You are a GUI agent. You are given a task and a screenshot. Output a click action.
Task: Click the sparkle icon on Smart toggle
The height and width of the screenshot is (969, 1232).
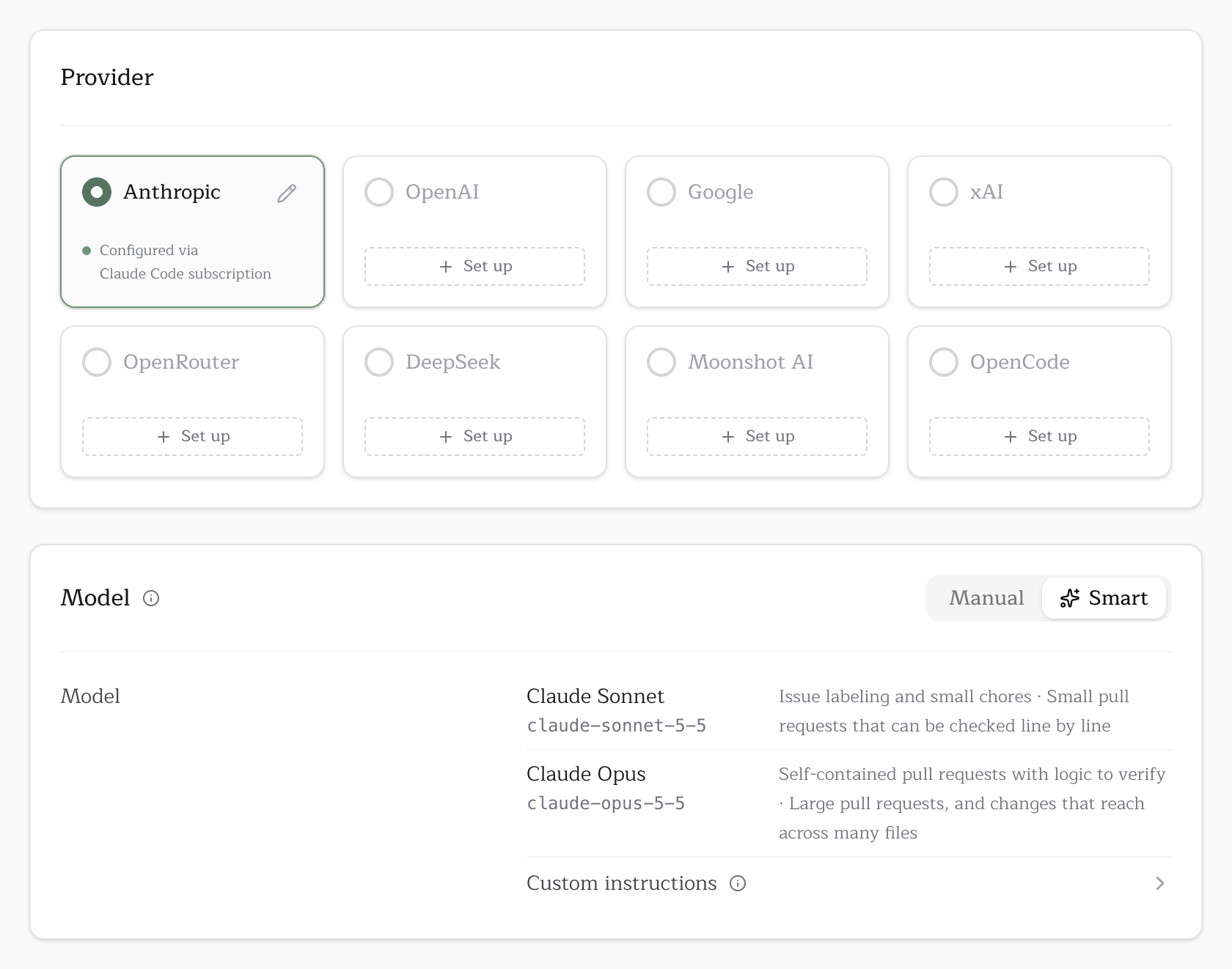click(x=1070, y=598)
